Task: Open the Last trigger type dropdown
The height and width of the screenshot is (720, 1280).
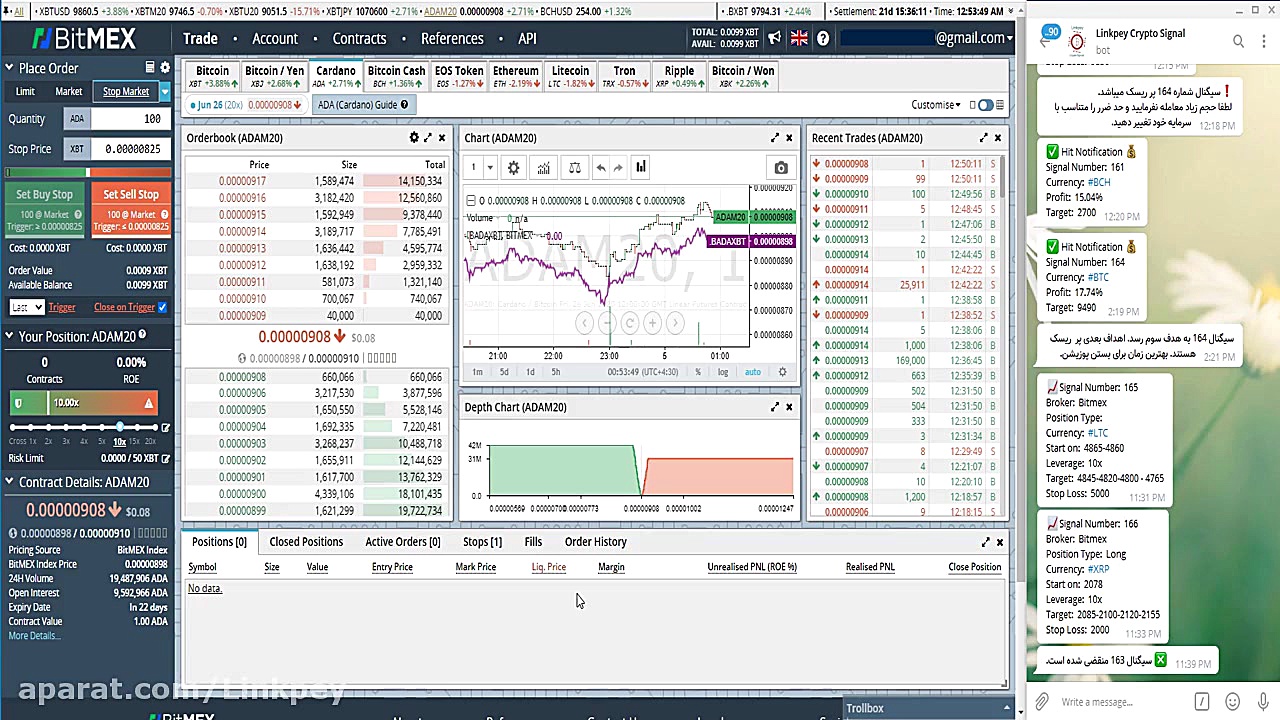Action: (x=27, y=307)
